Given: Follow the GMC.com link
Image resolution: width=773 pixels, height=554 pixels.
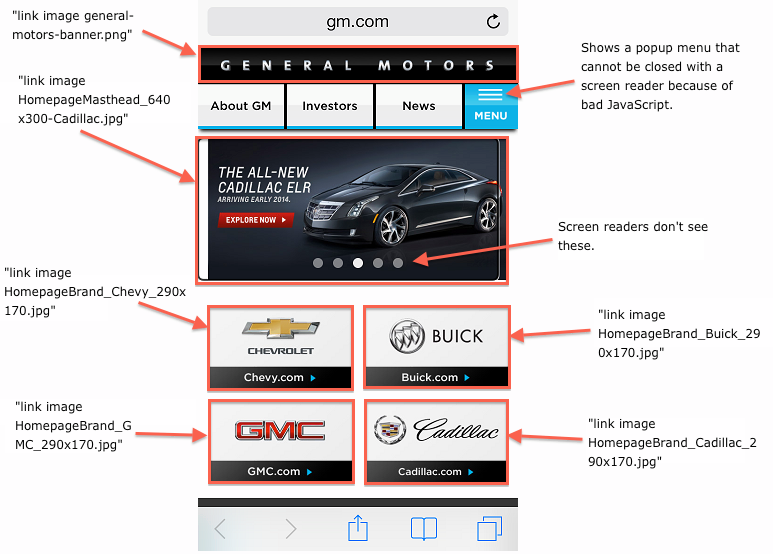Looking at the screenshot, I should (281, 472).
